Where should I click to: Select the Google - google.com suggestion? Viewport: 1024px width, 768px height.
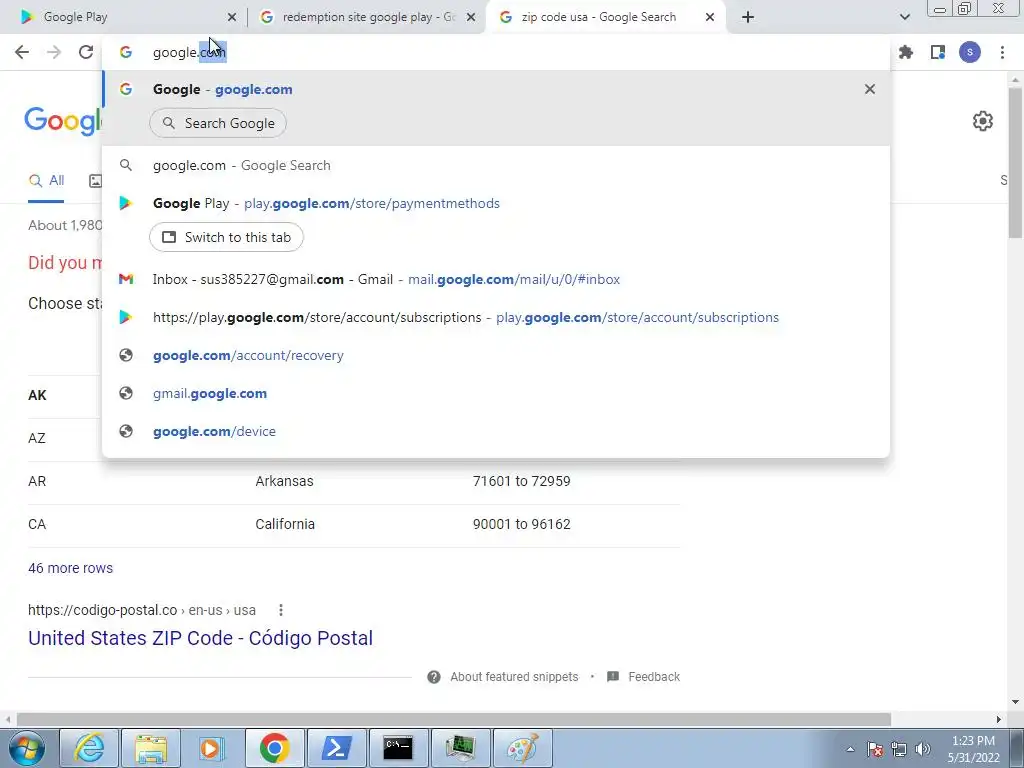click(496, 89)
